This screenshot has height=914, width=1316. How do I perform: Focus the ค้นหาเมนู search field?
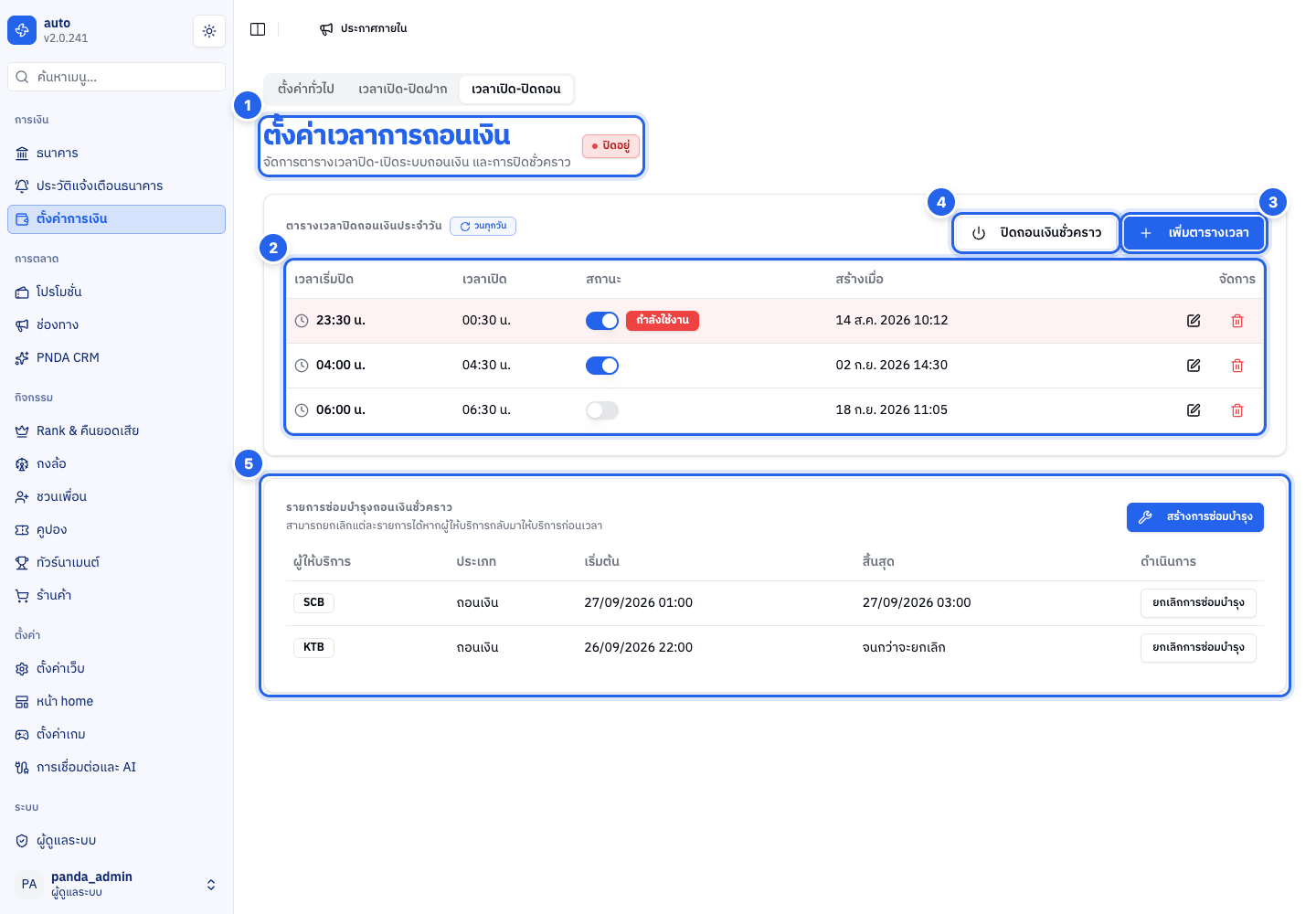(x=116, y=77)
